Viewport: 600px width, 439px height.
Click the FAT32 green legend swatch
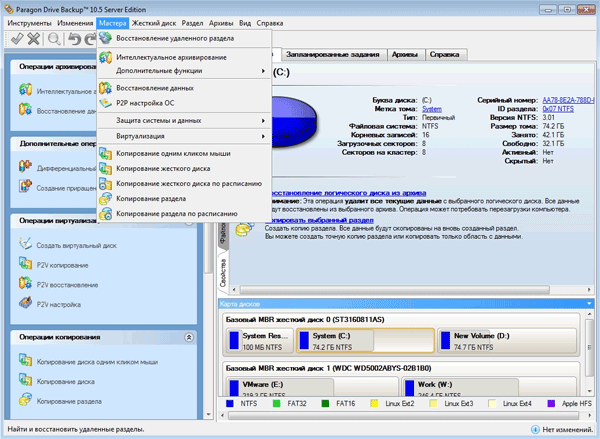point(276,403)
